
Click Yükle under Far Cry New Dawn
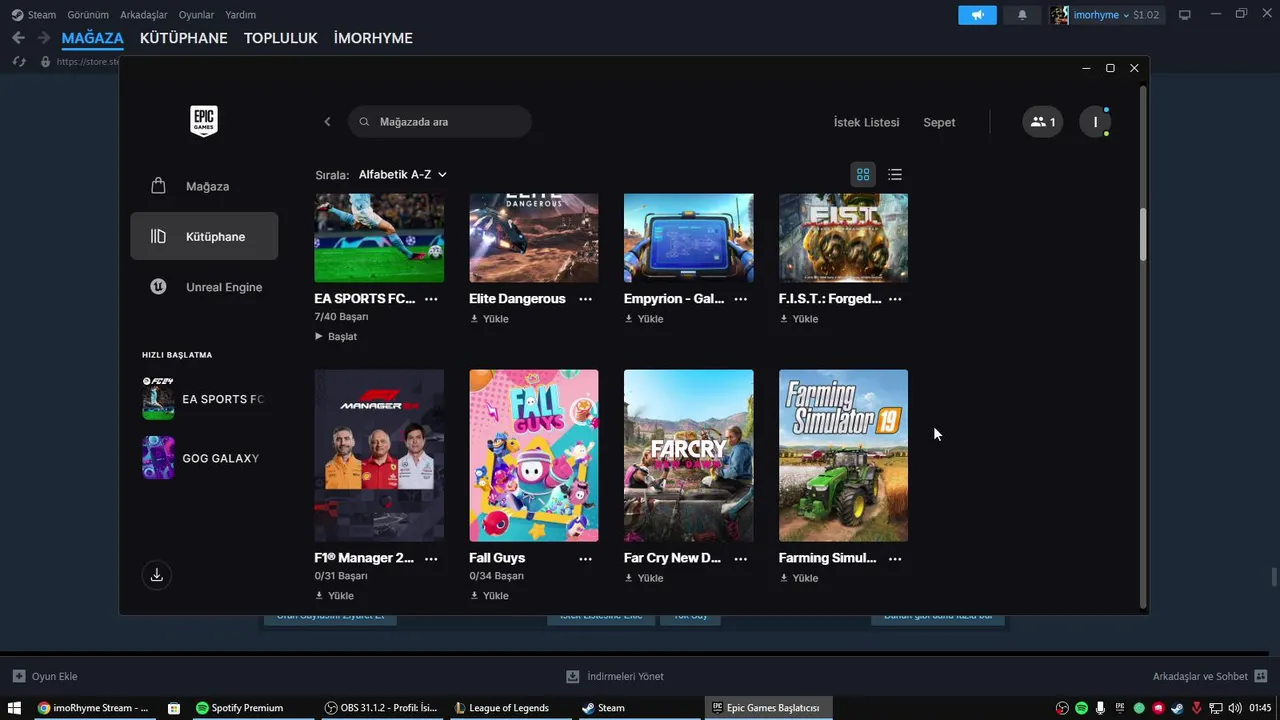point(644,578)
